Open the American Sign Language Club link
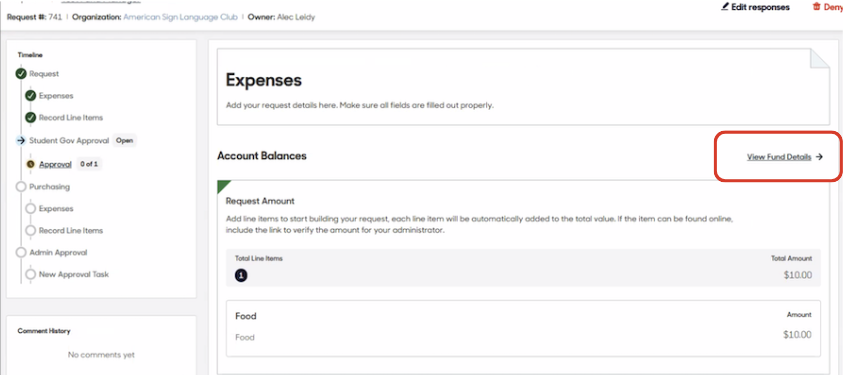852x375 pixels. point(180,17)
